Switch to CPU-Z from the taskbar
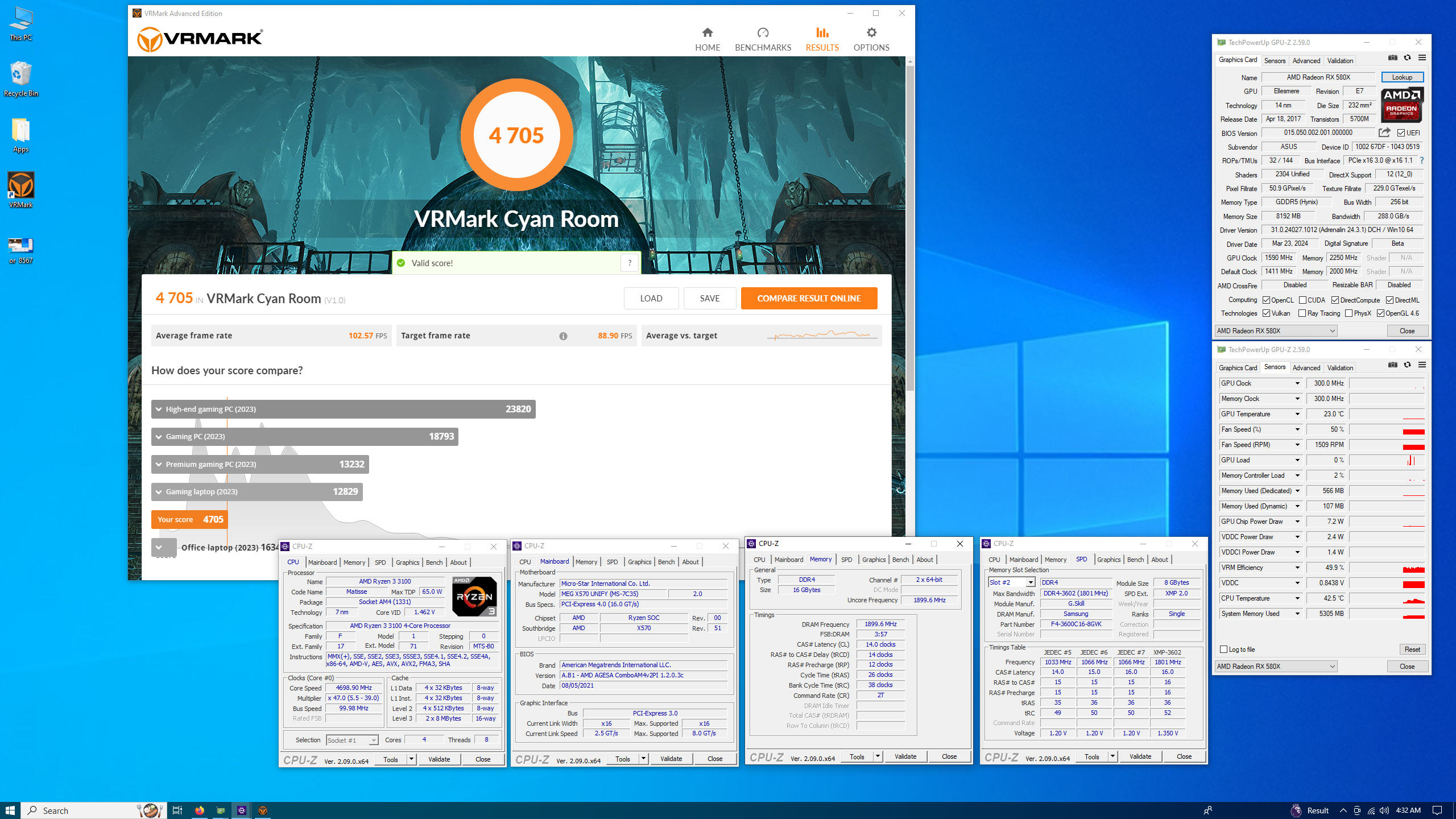The height and width of the screenshot is (819, 1456). pos(242,810)
